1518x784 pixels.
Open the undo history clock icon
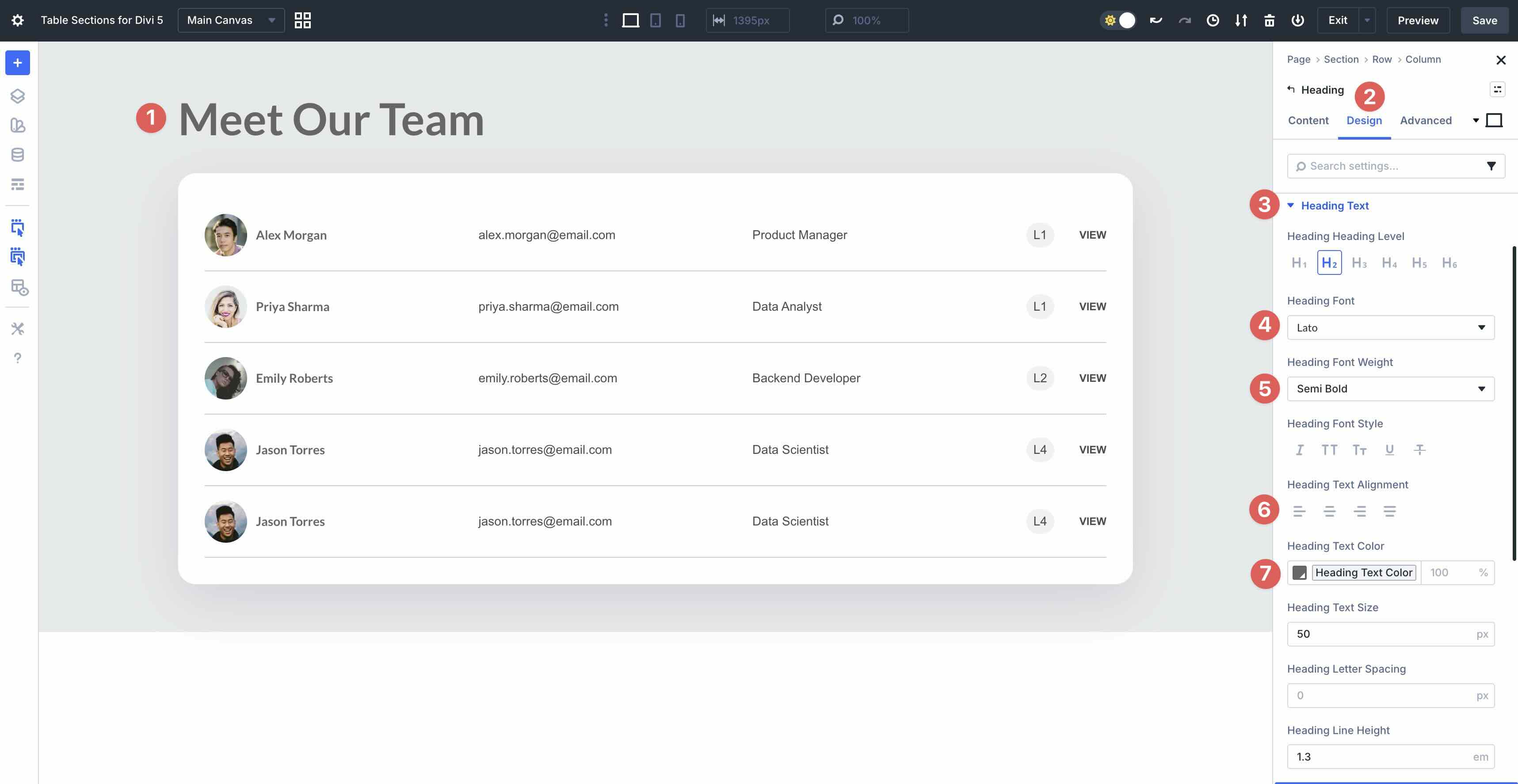point(1213,20)
